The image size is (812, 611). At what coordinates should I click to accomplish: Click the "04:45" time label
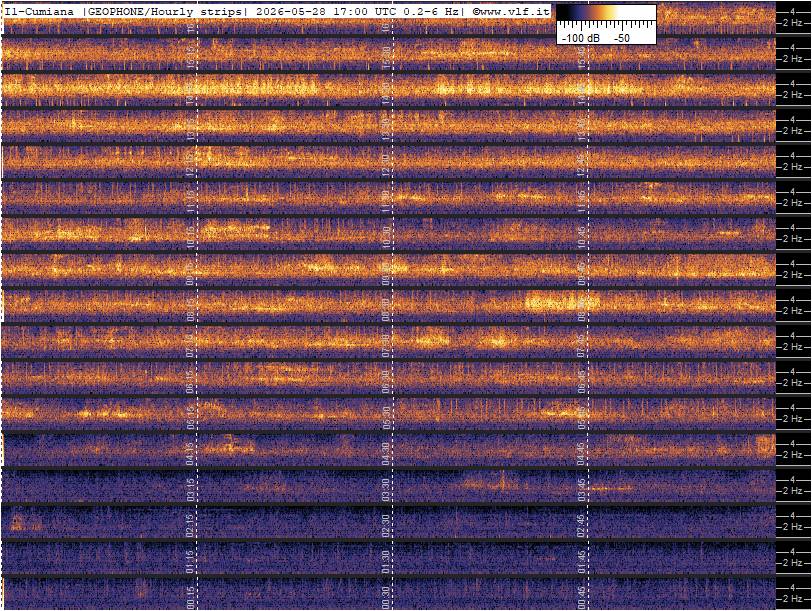(x=582, y=454)
